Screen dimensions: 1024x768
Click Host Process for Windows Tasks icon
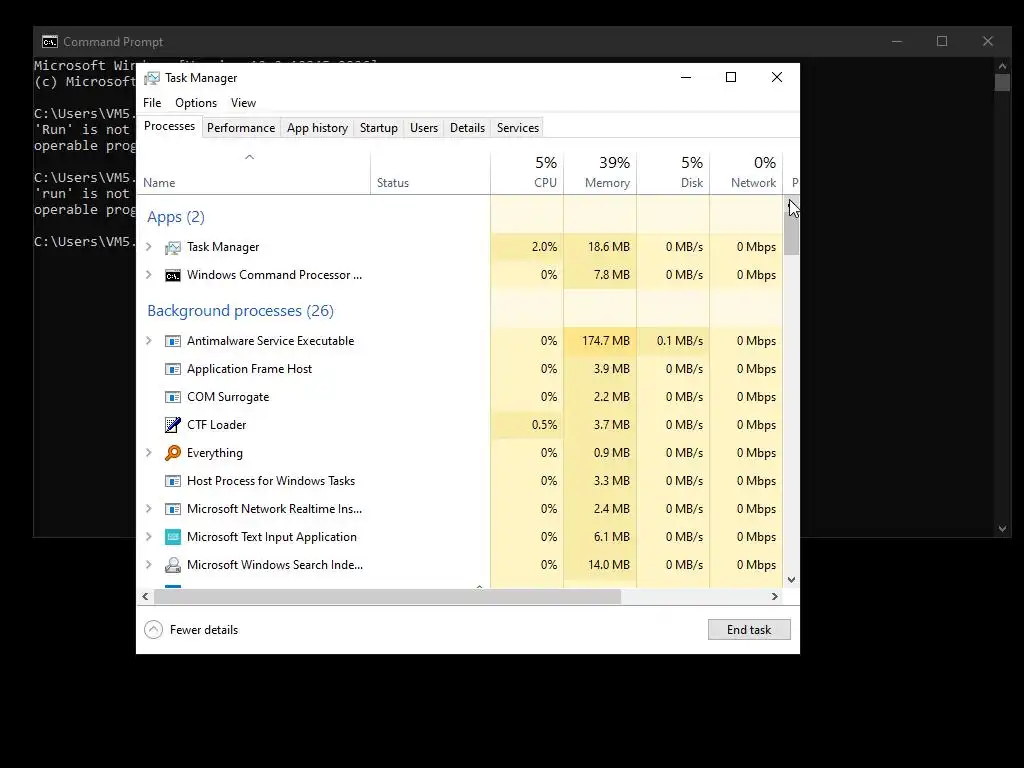172,481
